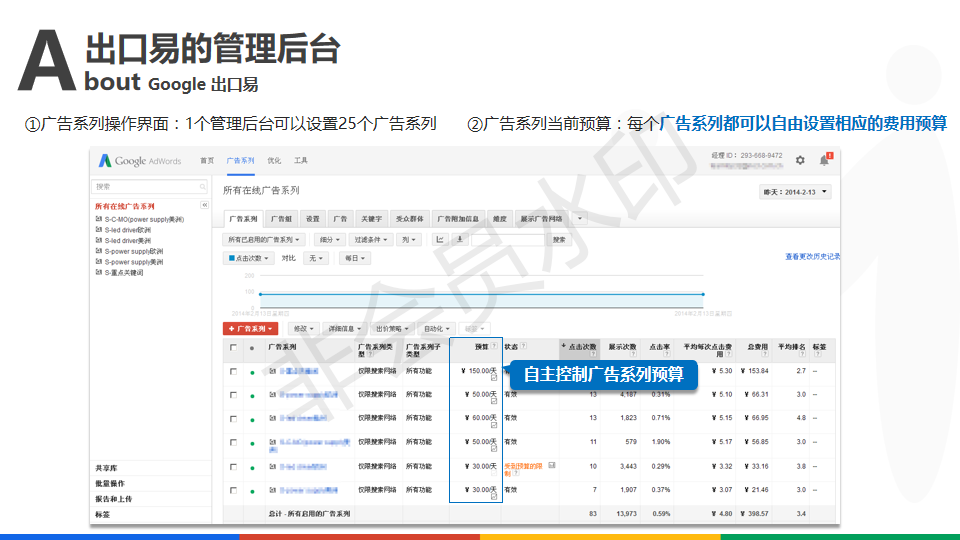Check the notifications bell icon
Screen dimensions: 960x540
pyautogui.click(x=825, y=160)
